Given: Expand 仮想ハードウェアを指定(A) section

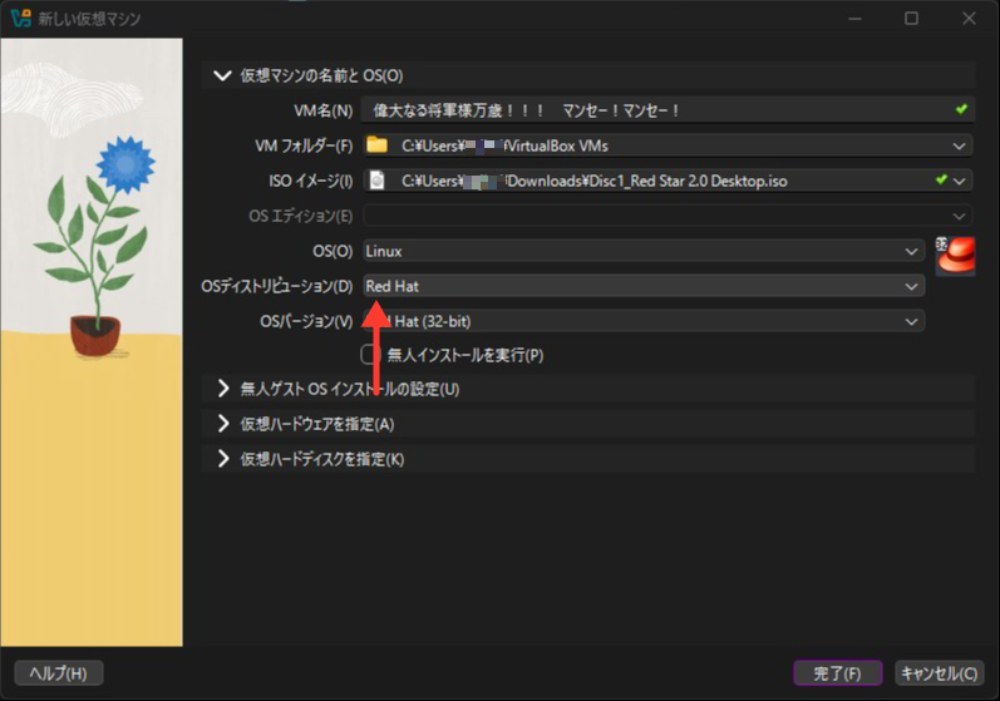Looking at the screenshot, I should tap(223, 424).
